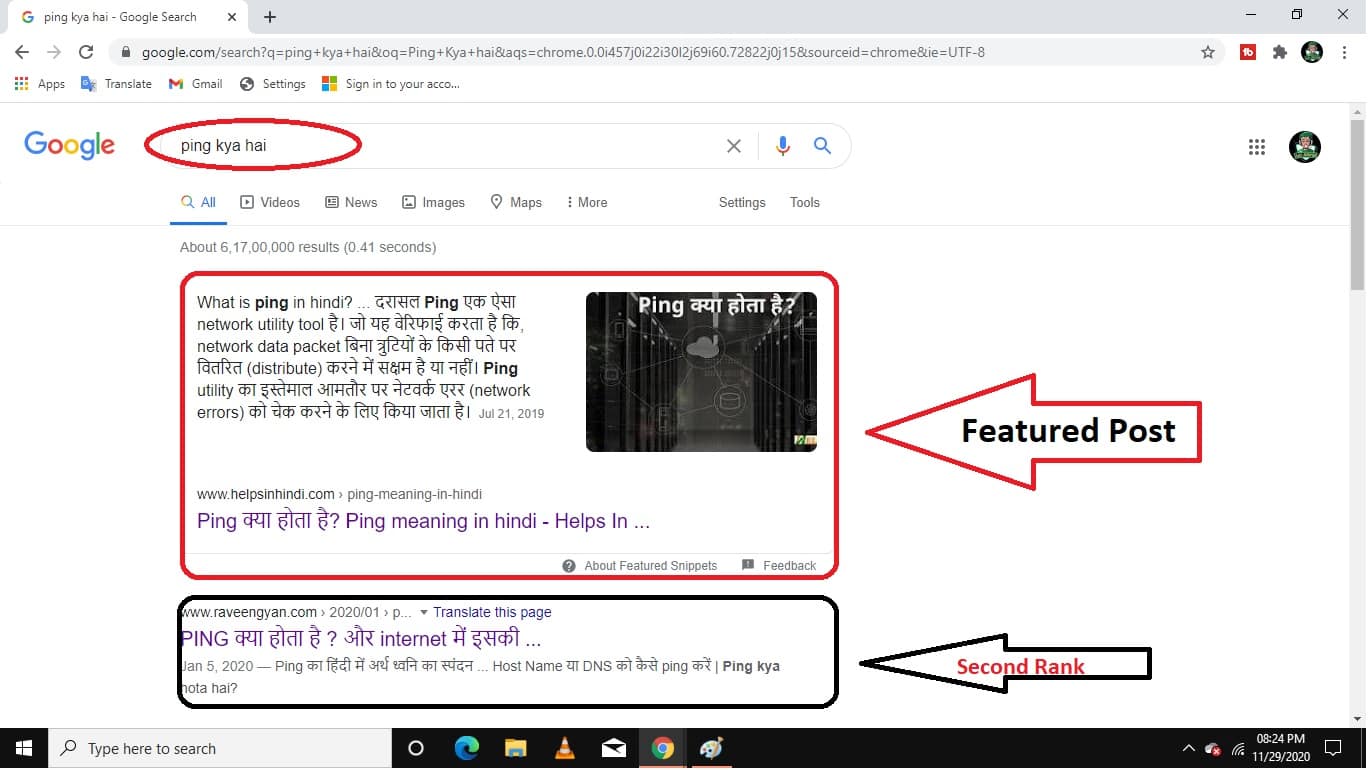Open 'PING क्या होता है ? और internet' result
Image resolution: width=1368 pixels, height=770 pixels.
pos(361,639)
